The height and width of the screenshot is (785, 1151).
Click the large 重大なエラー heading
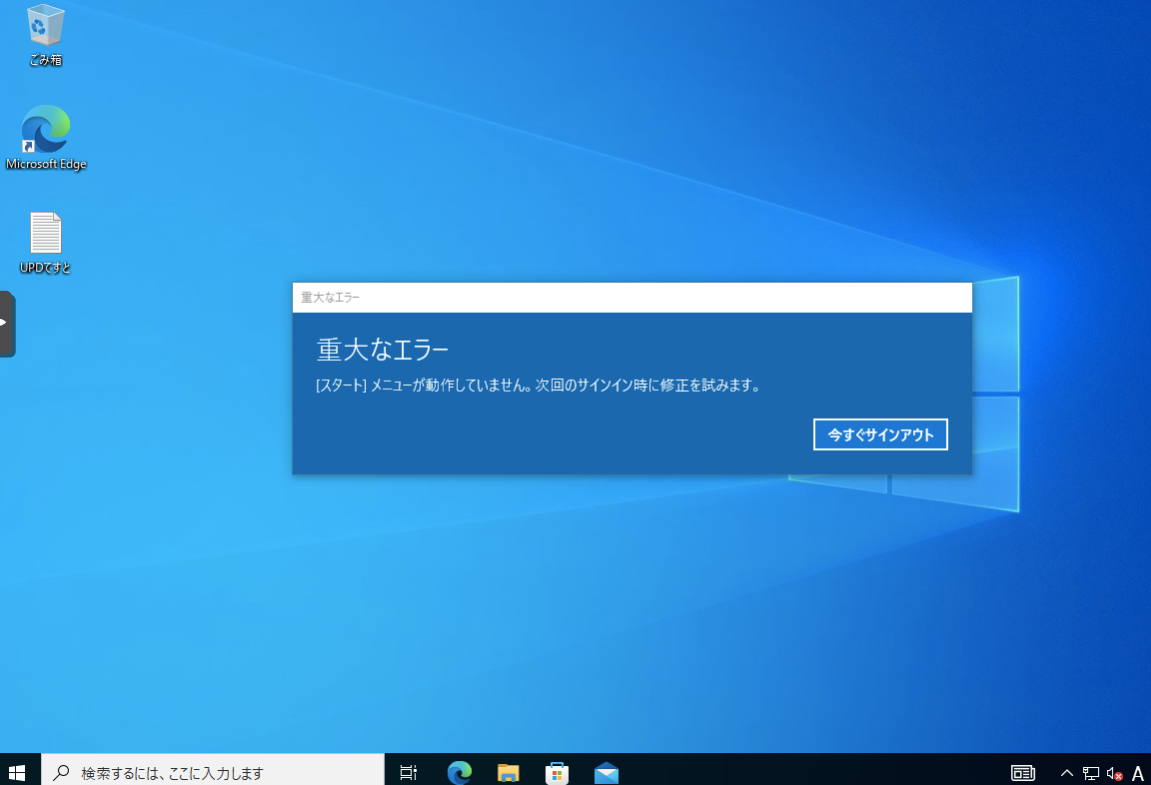382,350
